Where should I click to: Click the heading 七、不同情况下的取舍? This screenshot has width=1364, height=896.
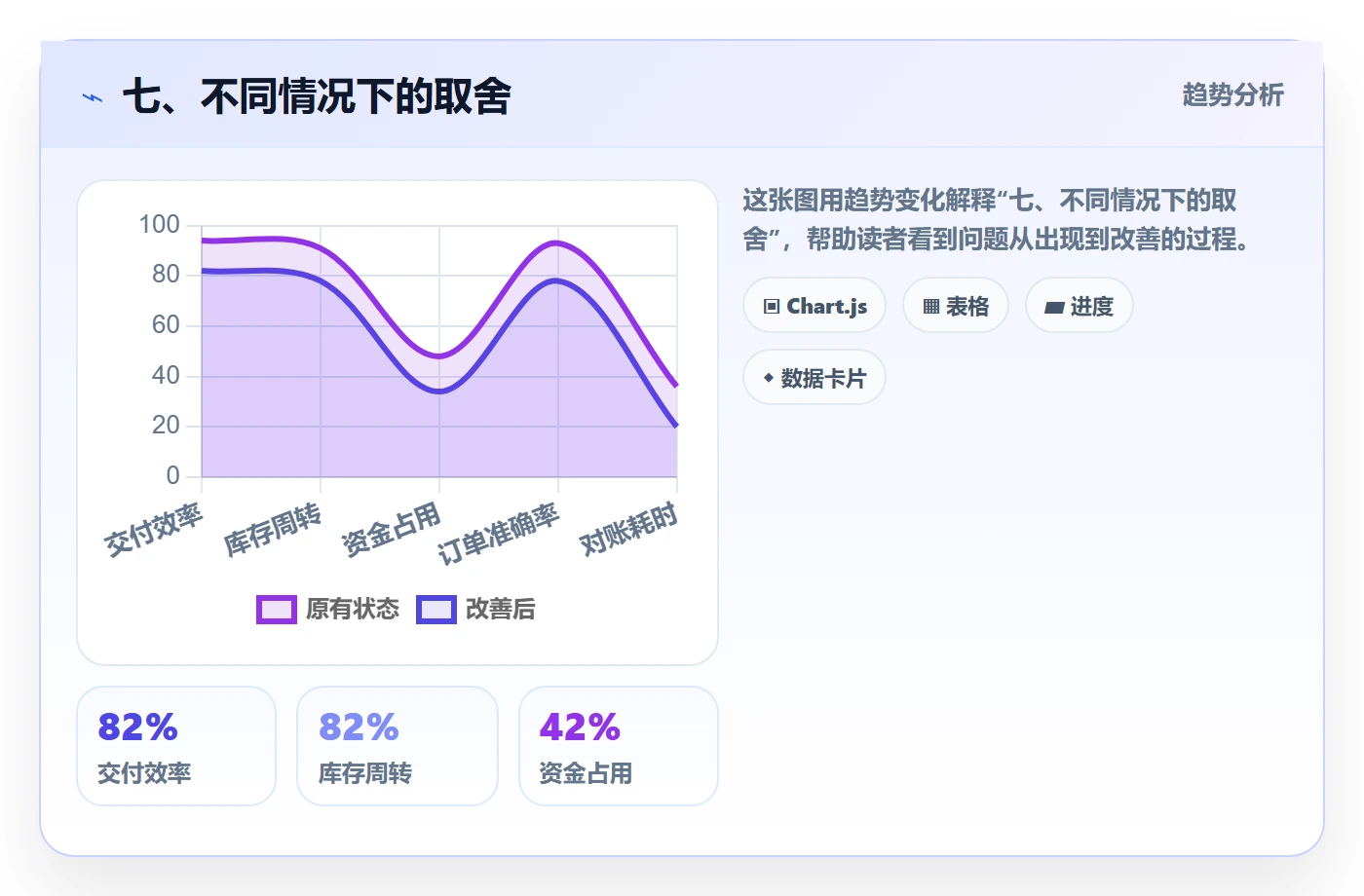click(317, 96)
